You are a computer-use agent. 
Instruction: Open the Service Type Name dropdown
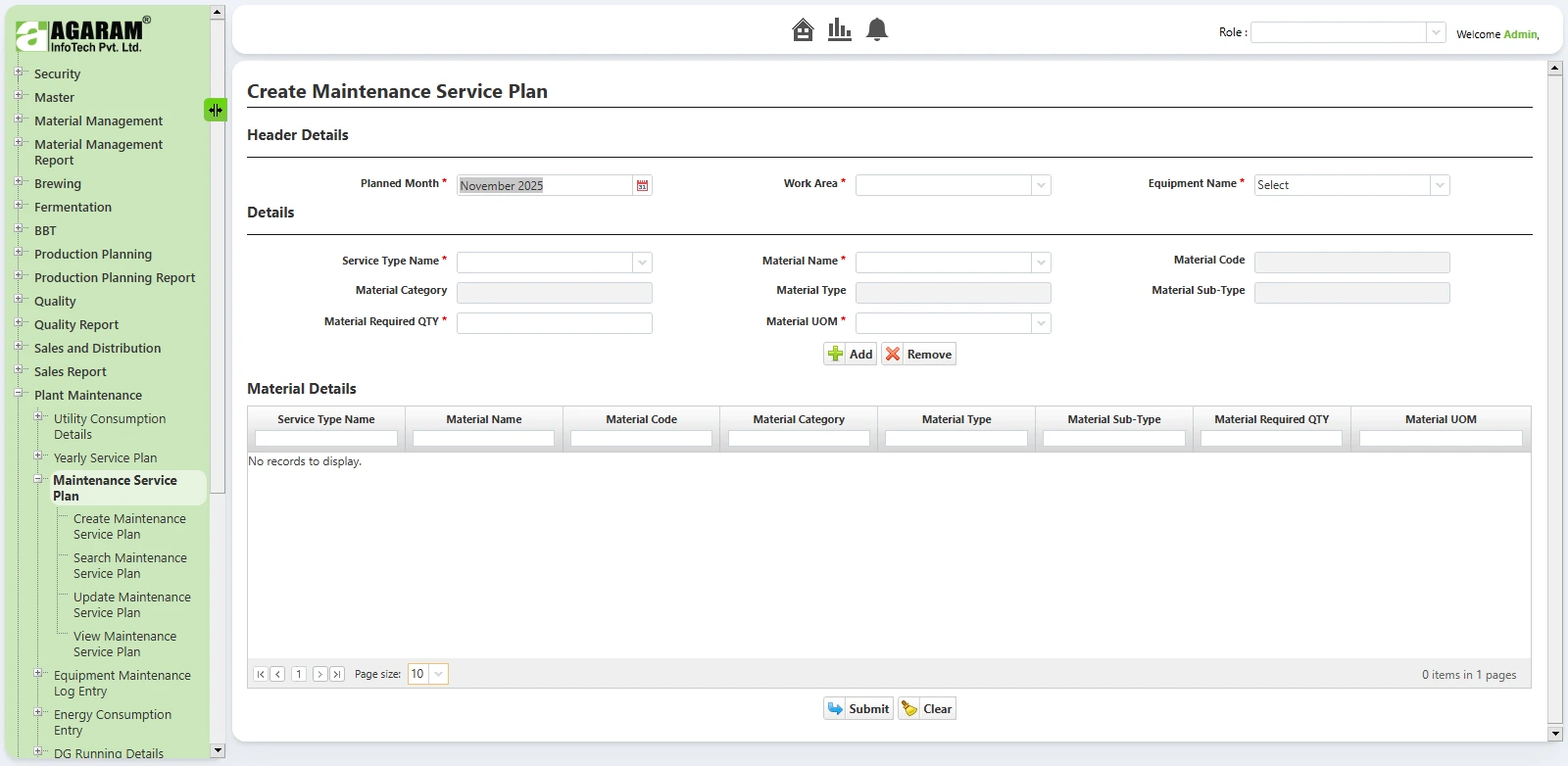coord(642,263)
